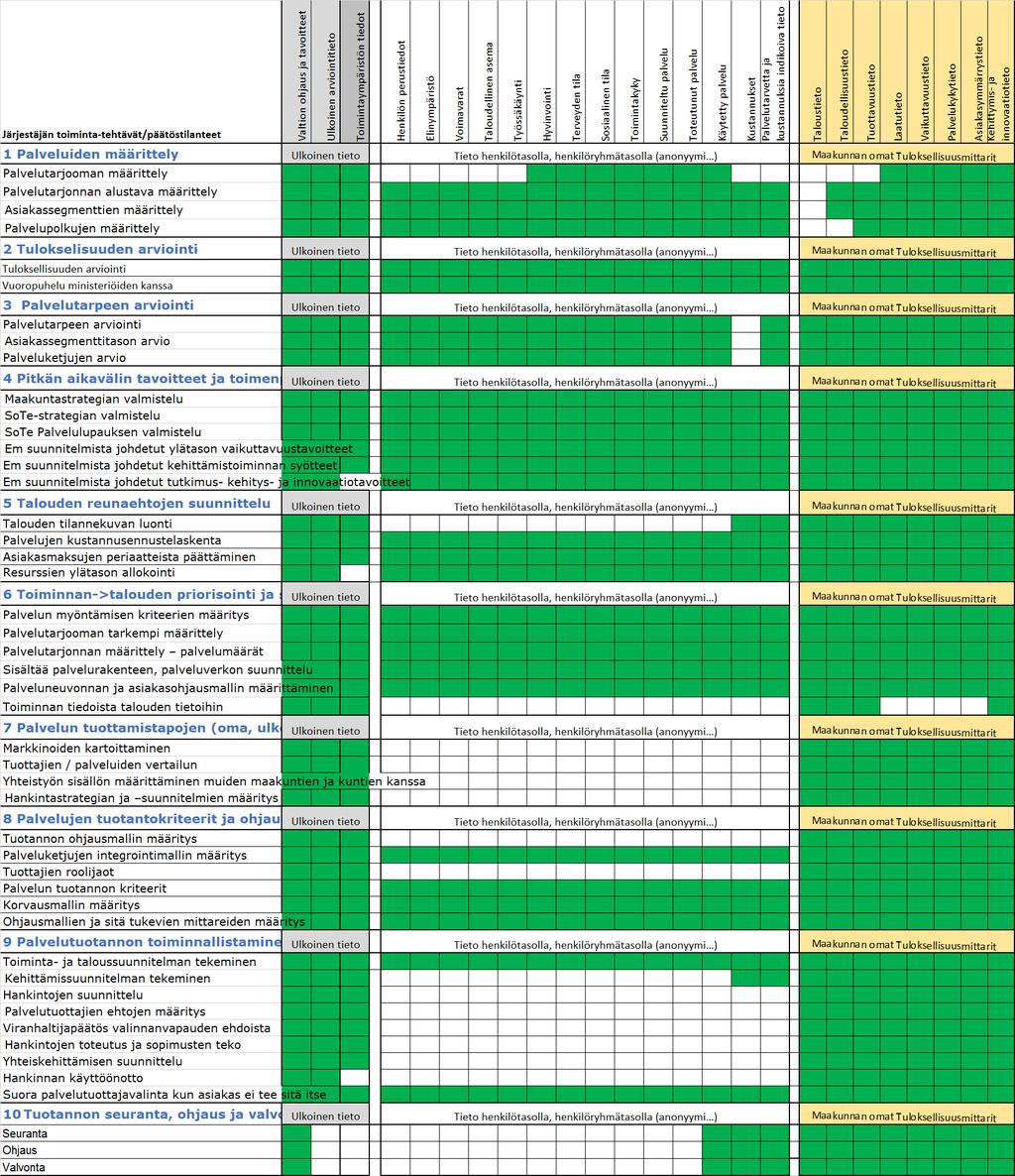This screenshot has height=1176, width=1015.
Task: Click the row "Markkinoiden kartoittaminen"
Action: coord(87,748)
